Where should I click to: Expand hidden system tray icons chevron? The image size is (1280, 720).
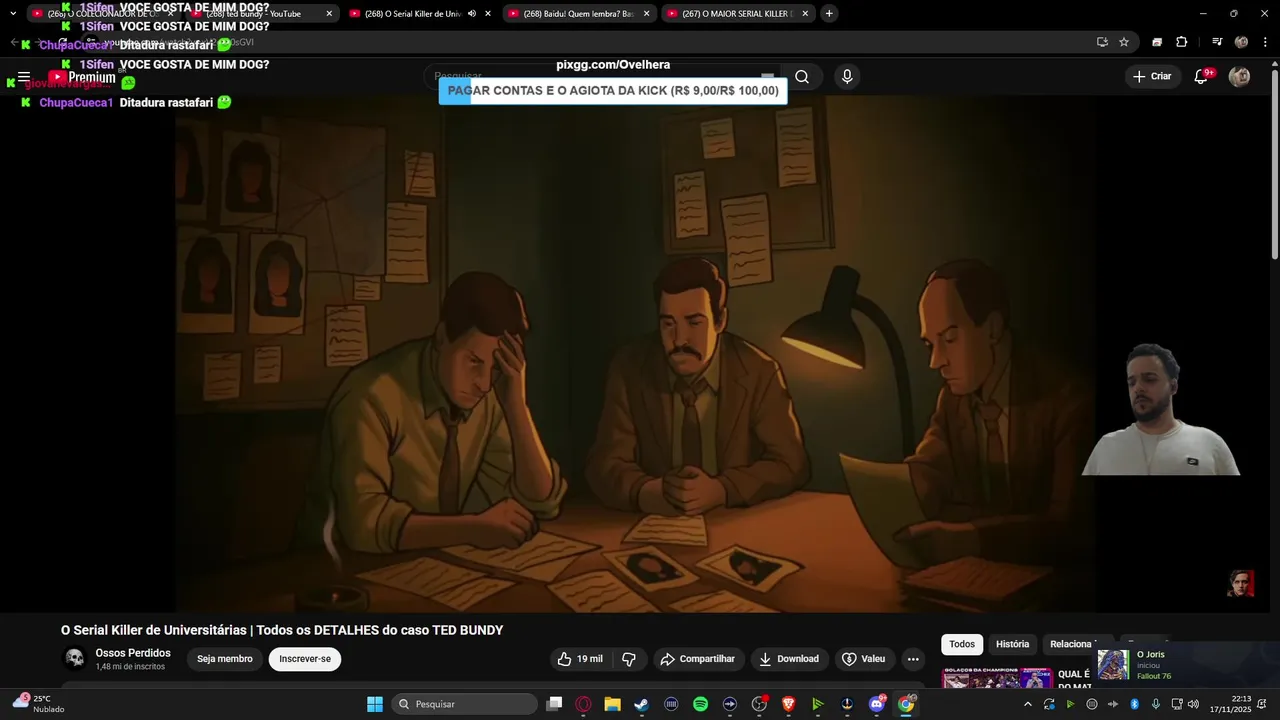click(x=1027, y=704)
